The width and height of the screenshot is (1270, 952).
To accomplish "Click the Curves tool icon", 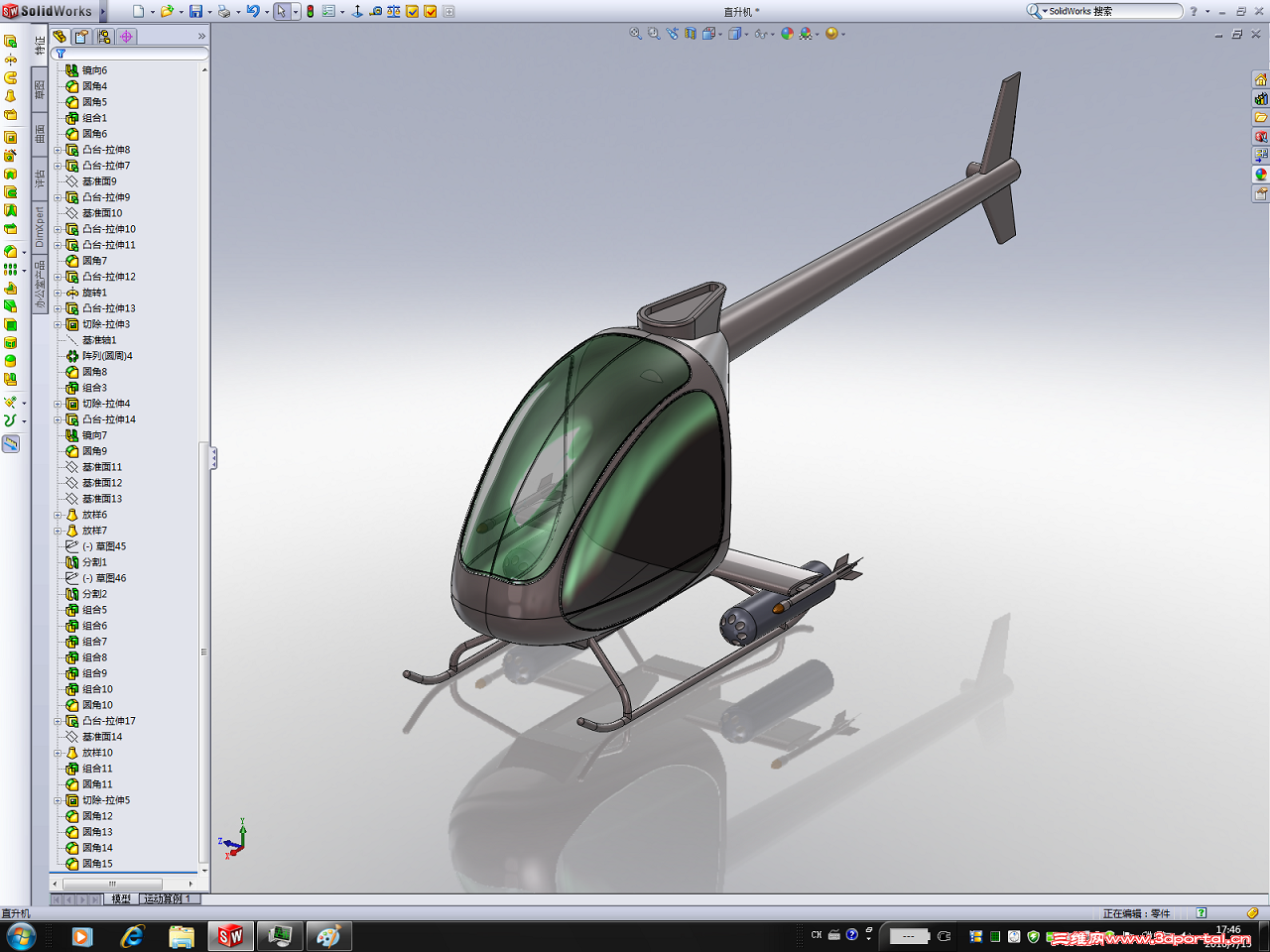I will pyautogui.click(x=10, y=420).
